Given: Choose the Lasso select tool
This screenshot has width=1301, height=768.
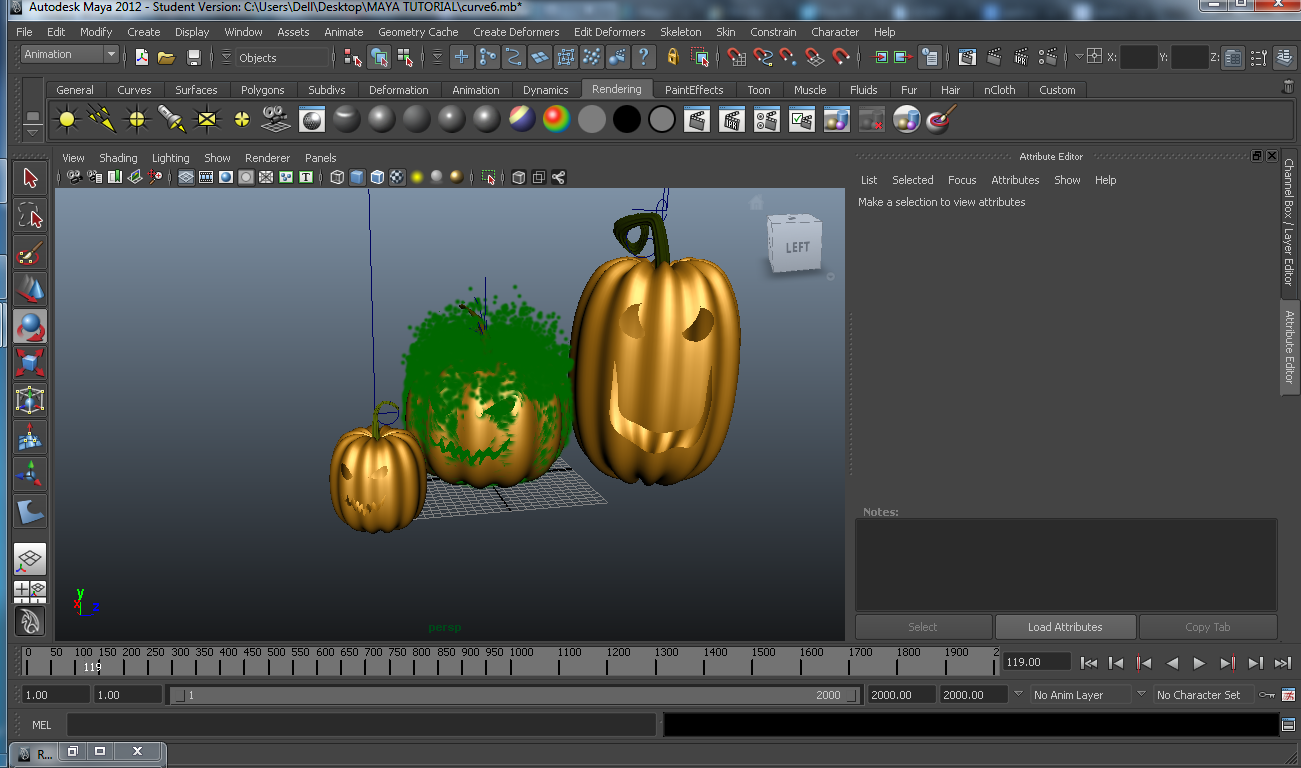Looking at the screenshot, I should click(x=30, y=215).
